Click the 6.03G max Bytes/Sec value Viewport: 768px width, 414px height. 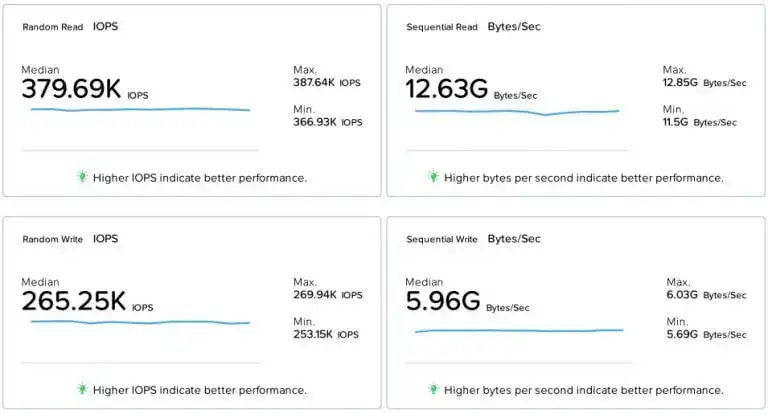tap(680, 295)
